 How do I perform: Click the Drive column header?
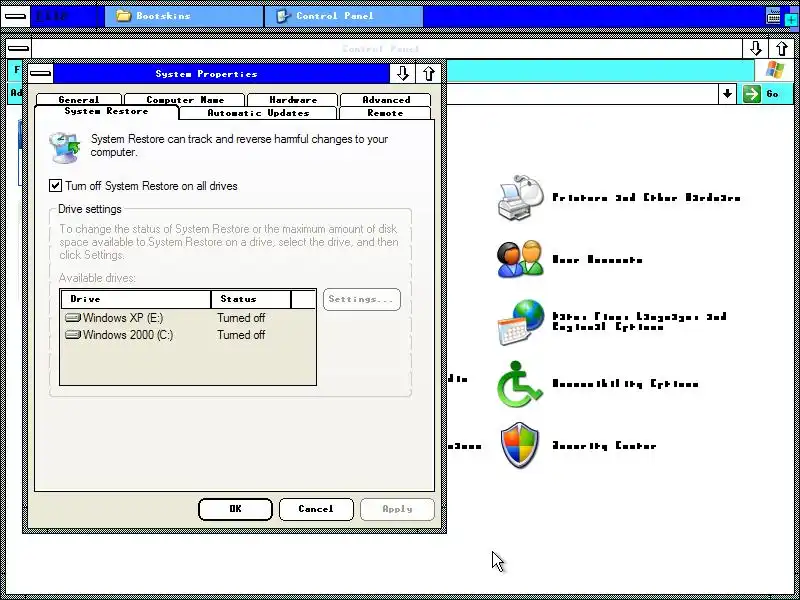[x=136, y=299]
